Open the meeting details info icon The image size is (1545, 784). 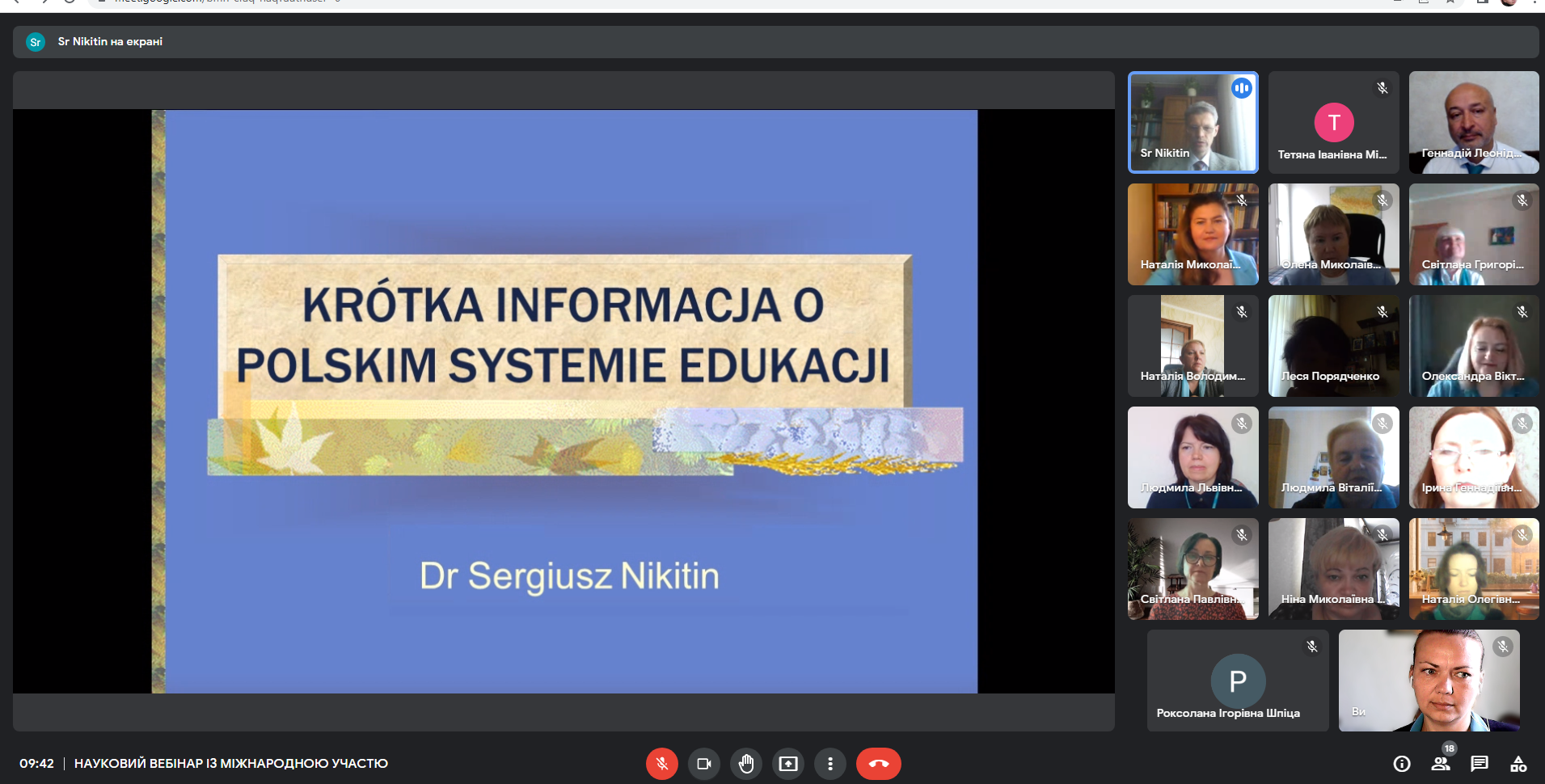tap(1401, 764)
